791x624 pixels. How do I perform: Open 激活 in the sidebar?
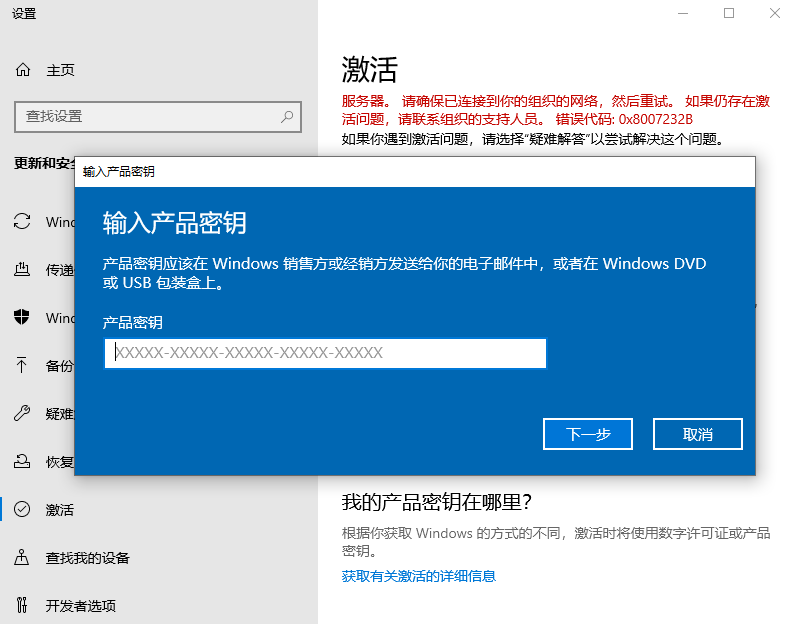click(60, 510)
